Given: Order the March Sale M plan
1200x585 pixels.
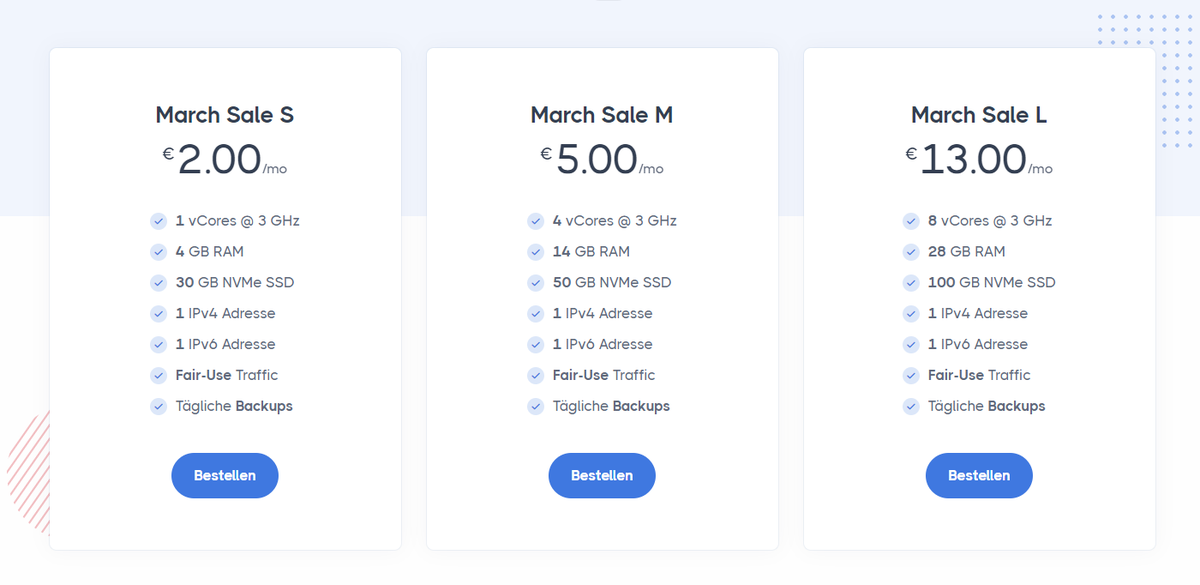Looking at the screenshot, I should [602, 476].
